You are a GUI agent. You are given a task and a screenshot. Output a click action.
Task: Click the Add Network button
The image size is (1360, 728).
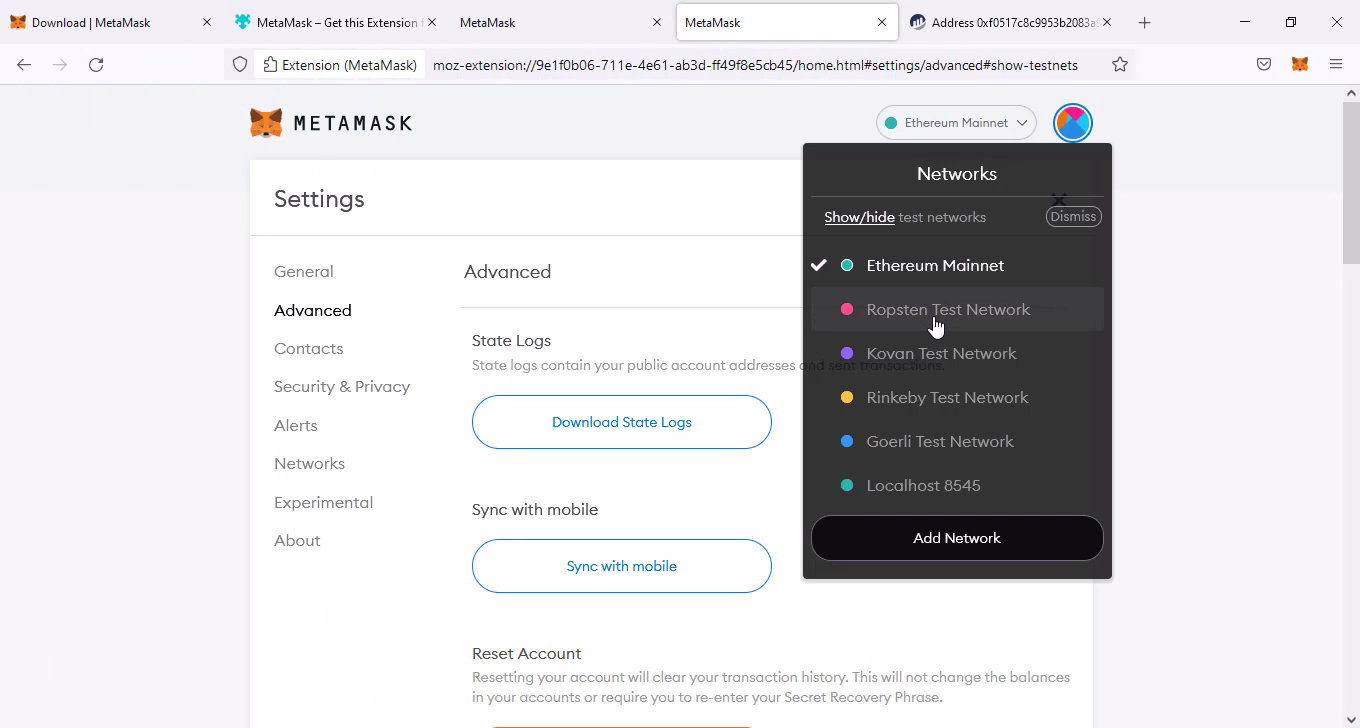point(956,538)
